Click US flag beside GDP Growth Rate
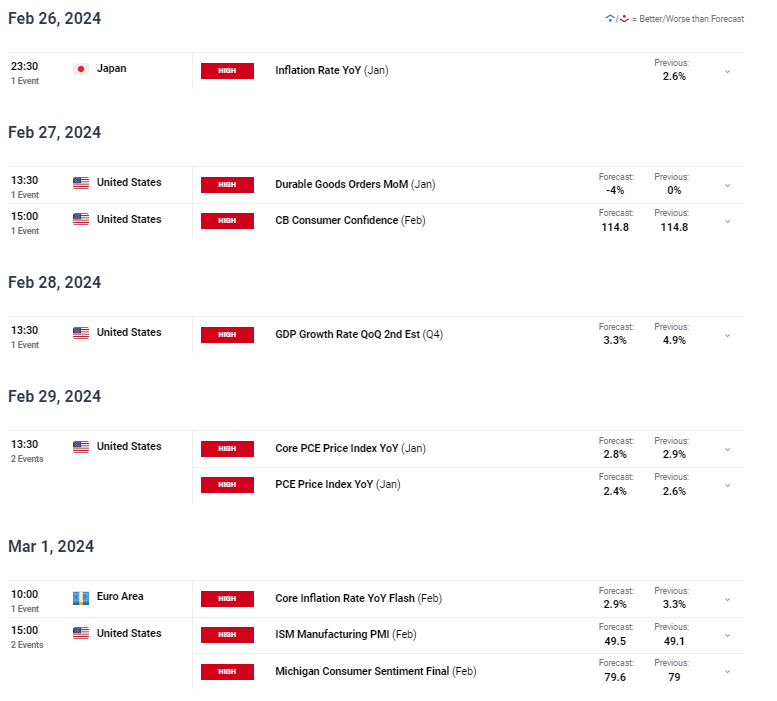 pos(81,333)
